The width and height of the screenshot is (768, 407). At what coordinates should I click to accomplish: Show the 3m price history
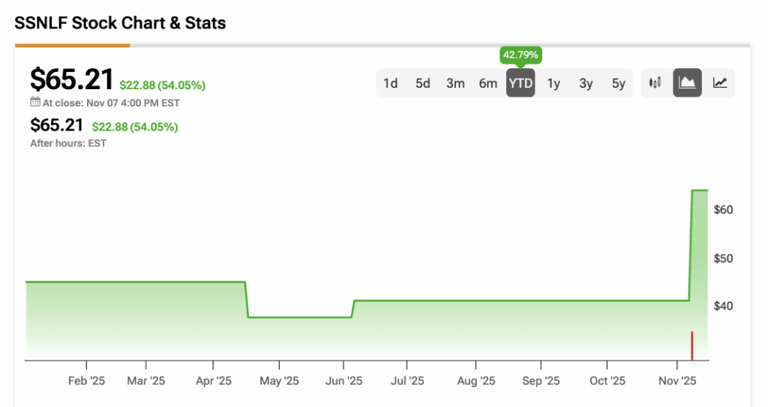click(x=456, y=83)
